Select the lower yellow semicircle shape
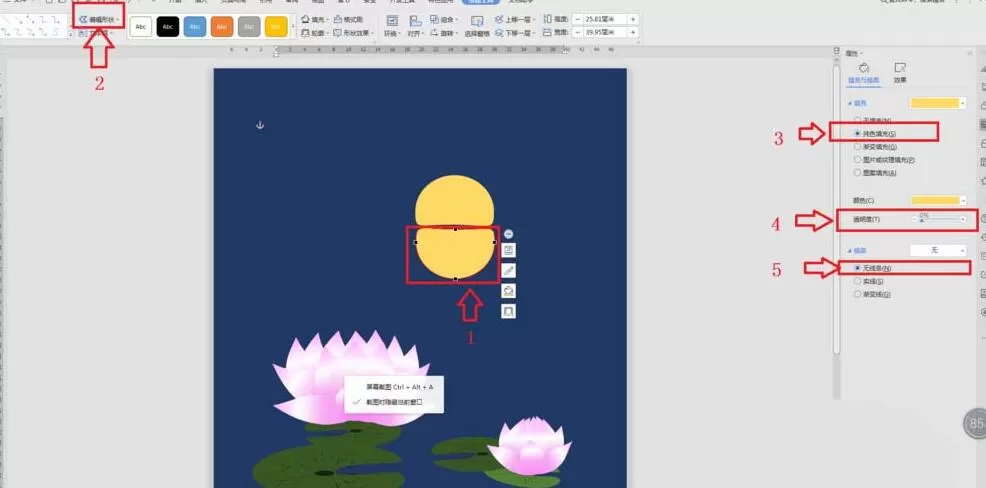 click(x=455, y=253)
